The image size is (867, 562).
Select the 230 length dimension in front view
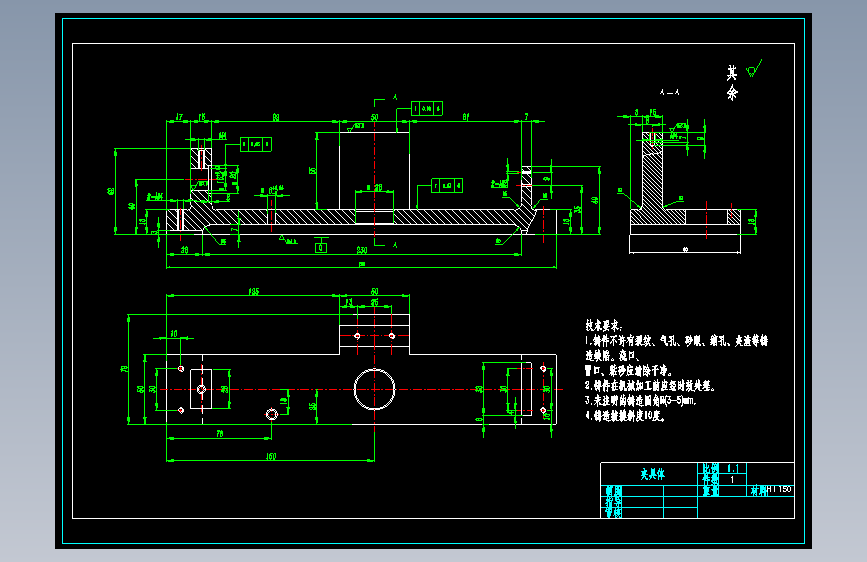362,250
